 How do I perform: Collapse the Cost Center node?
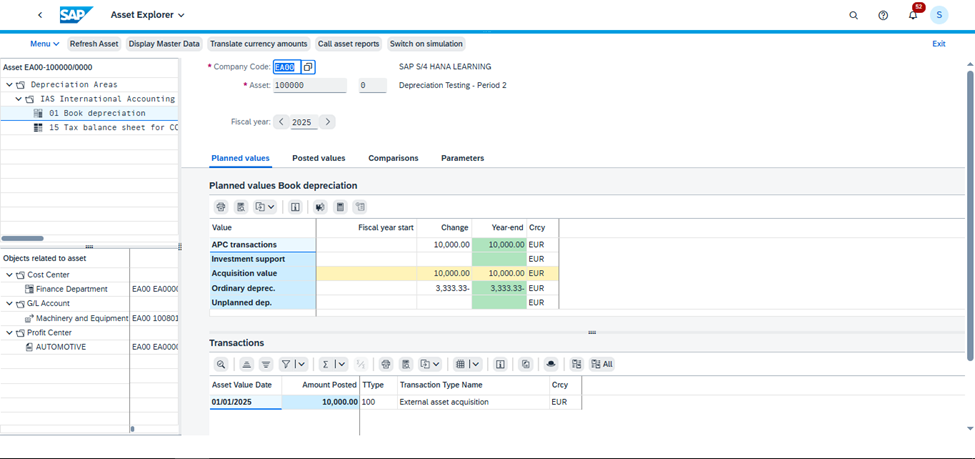tap(9, 275)
